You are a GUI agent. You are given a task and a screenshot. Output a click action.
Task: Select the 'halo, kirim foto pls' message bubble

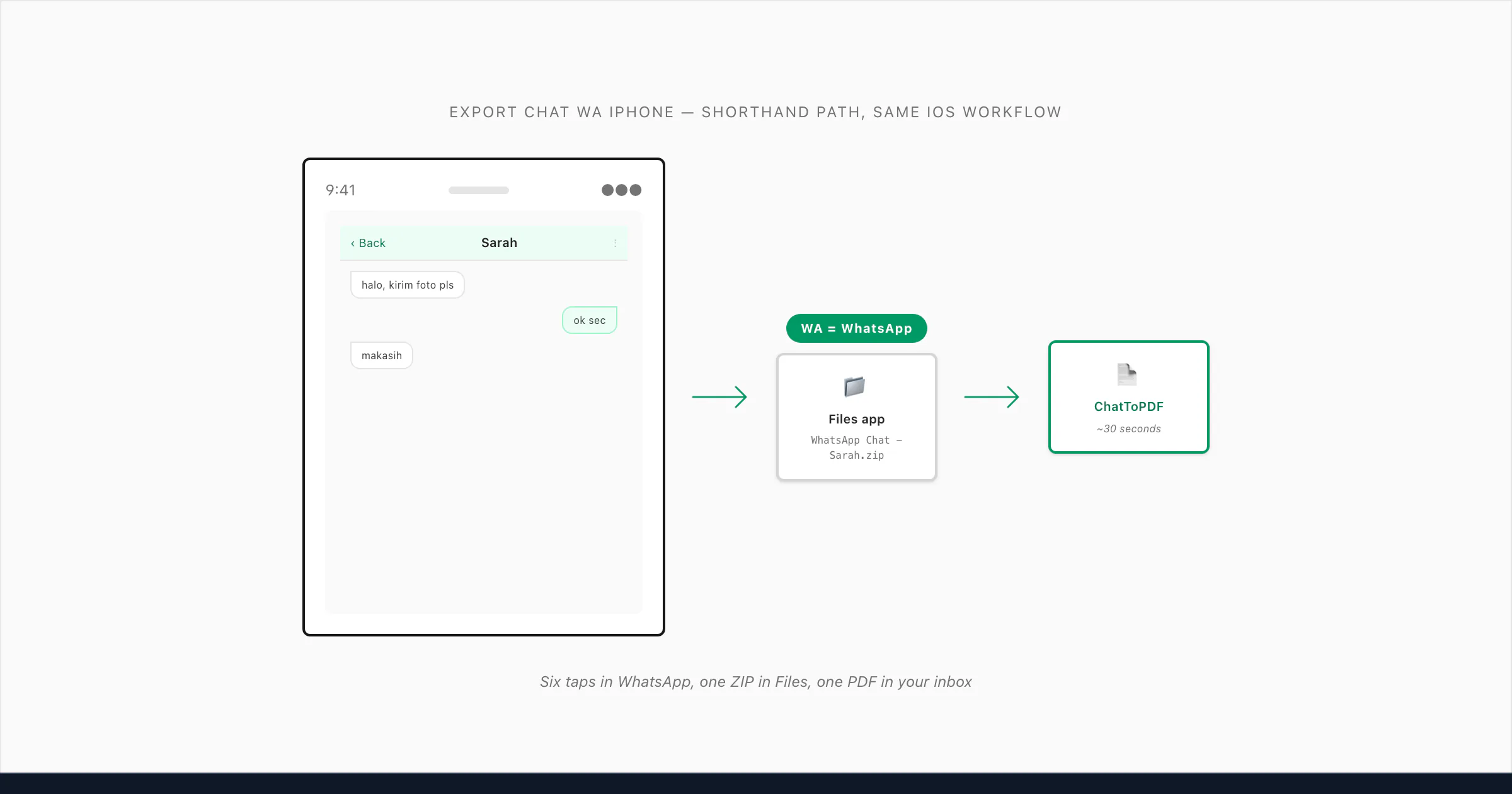pyautogui.click(x=408, y=285)
